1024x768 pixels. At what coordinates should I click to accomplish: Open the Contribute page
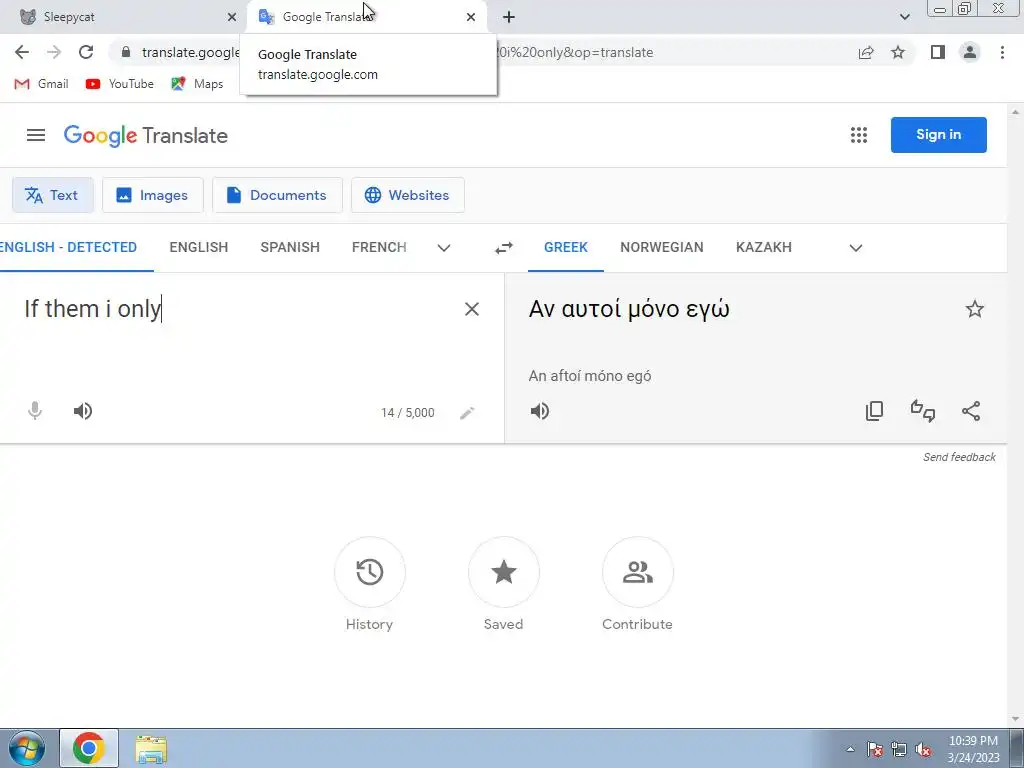637,584
